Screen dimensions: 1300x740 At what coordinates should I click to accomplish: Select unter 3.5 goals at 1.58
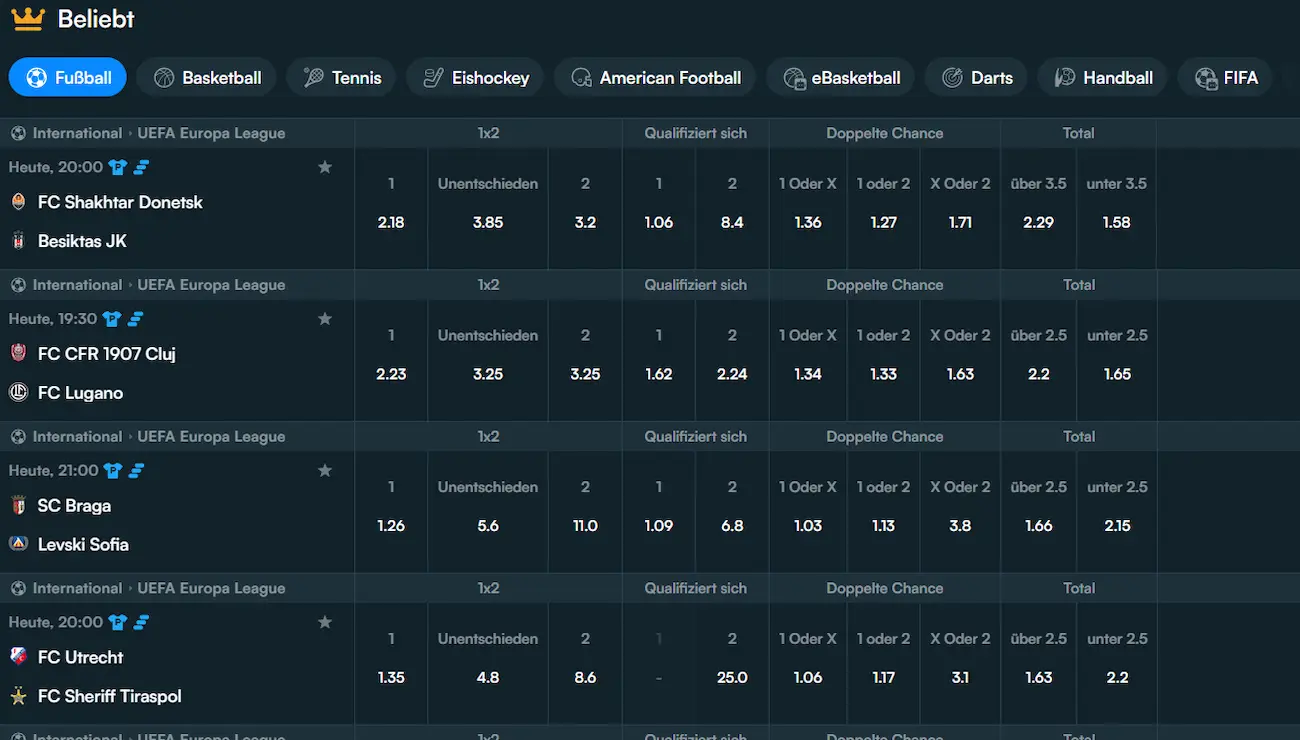1117,208
